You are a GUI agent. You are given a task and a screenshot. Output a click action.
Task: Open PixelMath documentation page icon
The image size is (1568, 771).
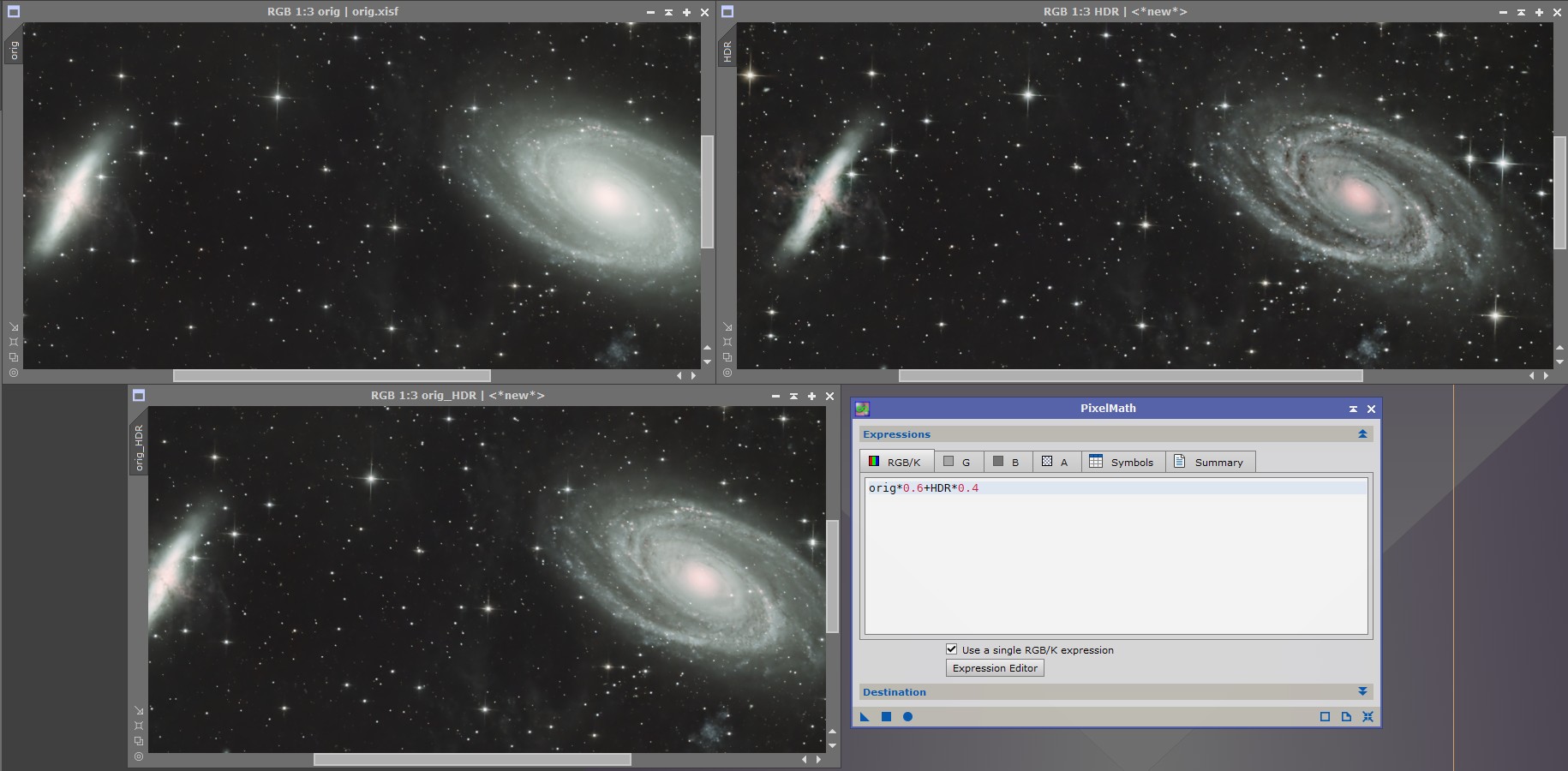1346,717
